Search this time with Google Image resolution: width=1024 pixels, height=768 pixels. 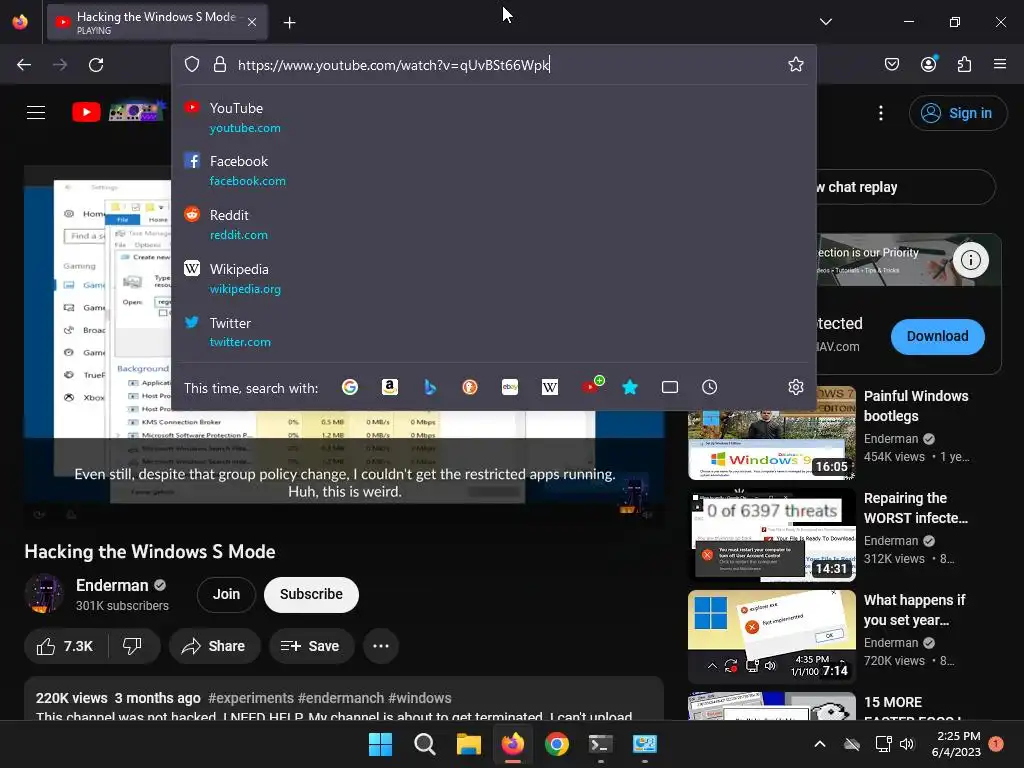(x=350, y=387)
